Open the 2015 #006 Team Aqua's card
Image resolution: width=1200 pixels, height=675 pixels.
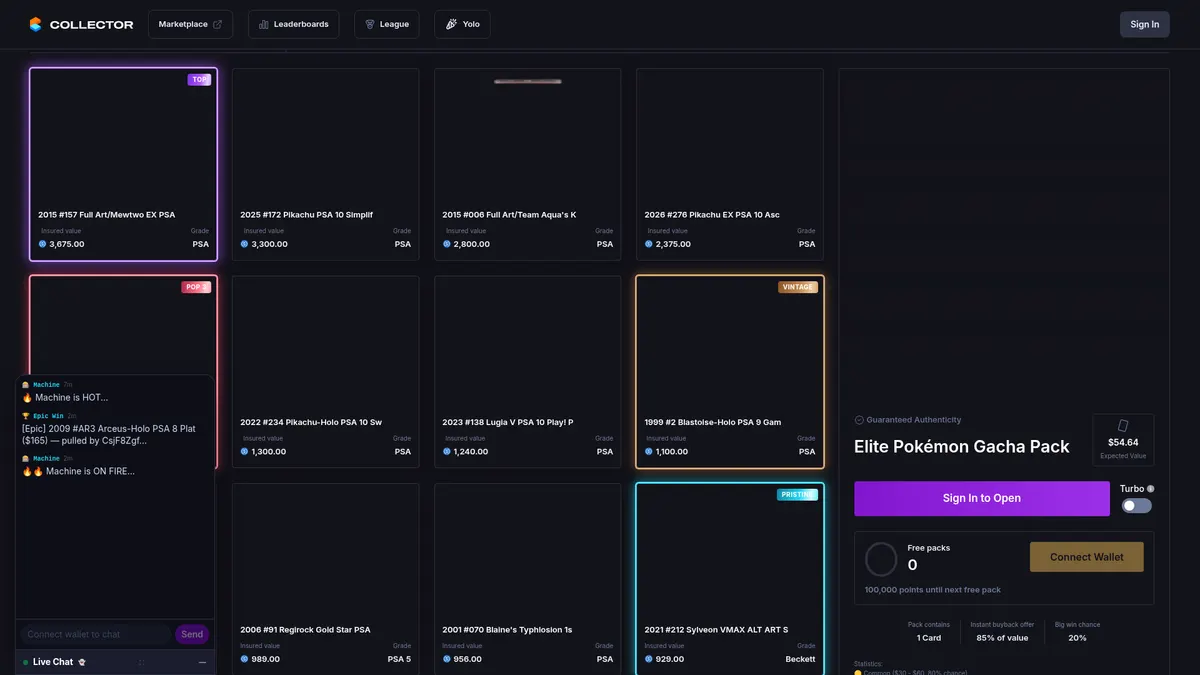(x=527, y=164)
